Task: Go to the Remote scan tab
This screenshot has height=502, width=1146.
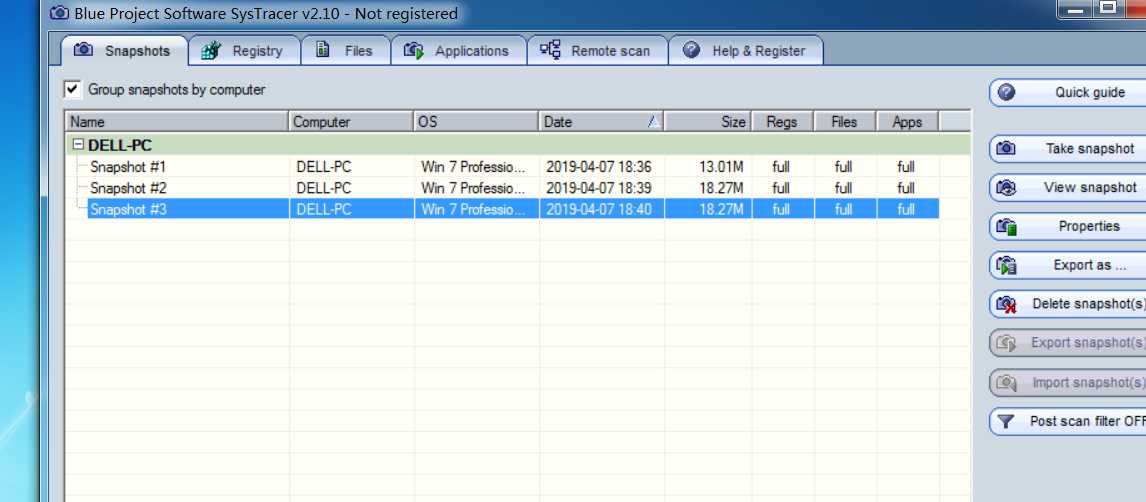Action: [597, 50]
